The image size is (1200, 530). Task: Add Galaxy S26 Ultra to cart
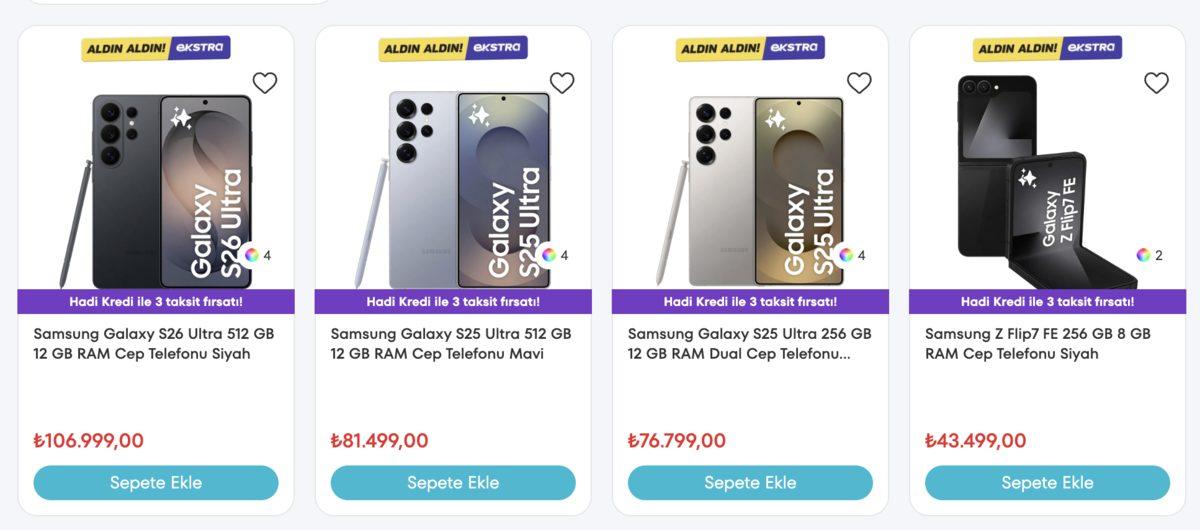pyautogui.click(x=156, y=483)
